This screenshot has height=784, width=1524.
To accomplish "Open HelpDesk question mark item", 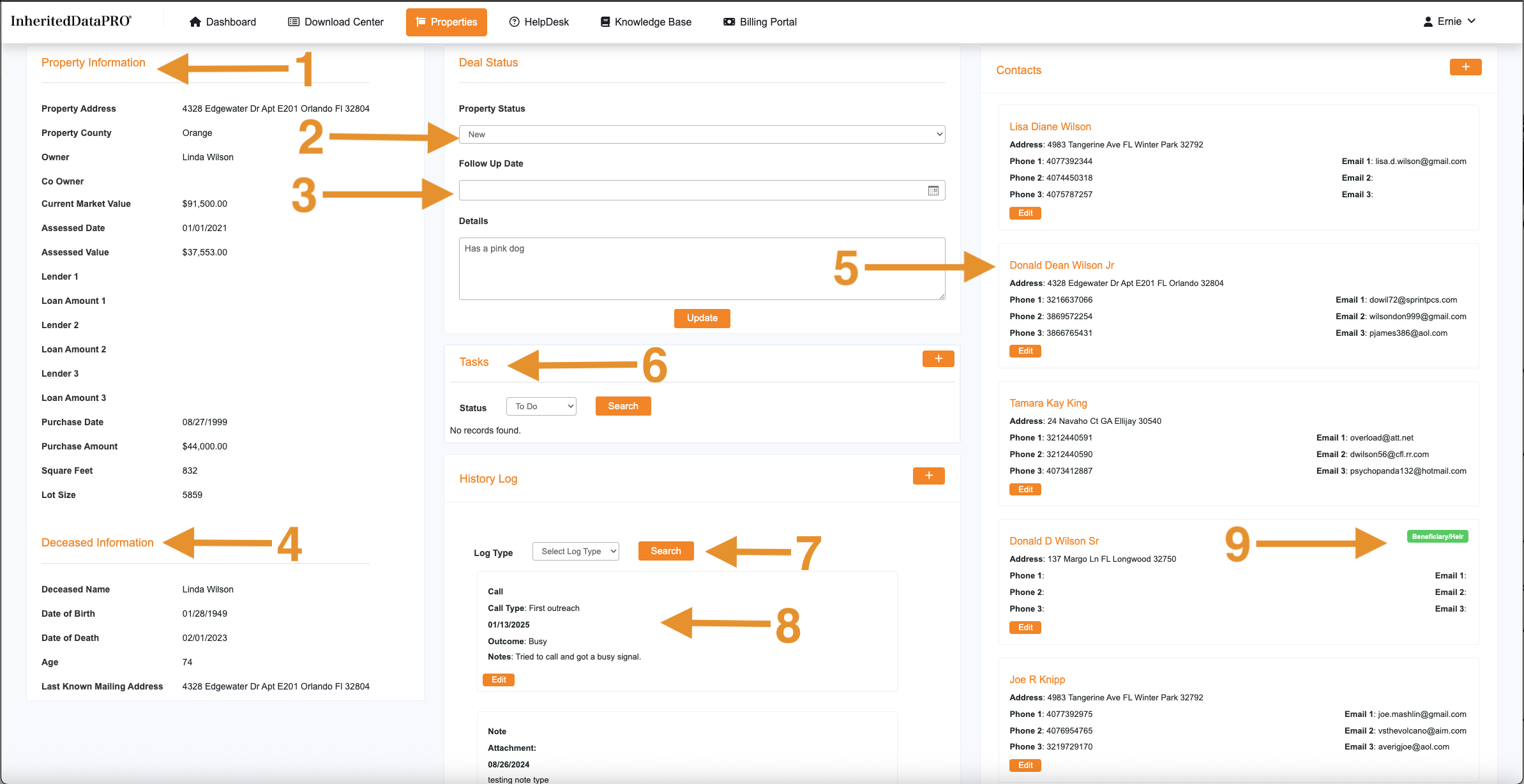I will [x=539, y=22].
